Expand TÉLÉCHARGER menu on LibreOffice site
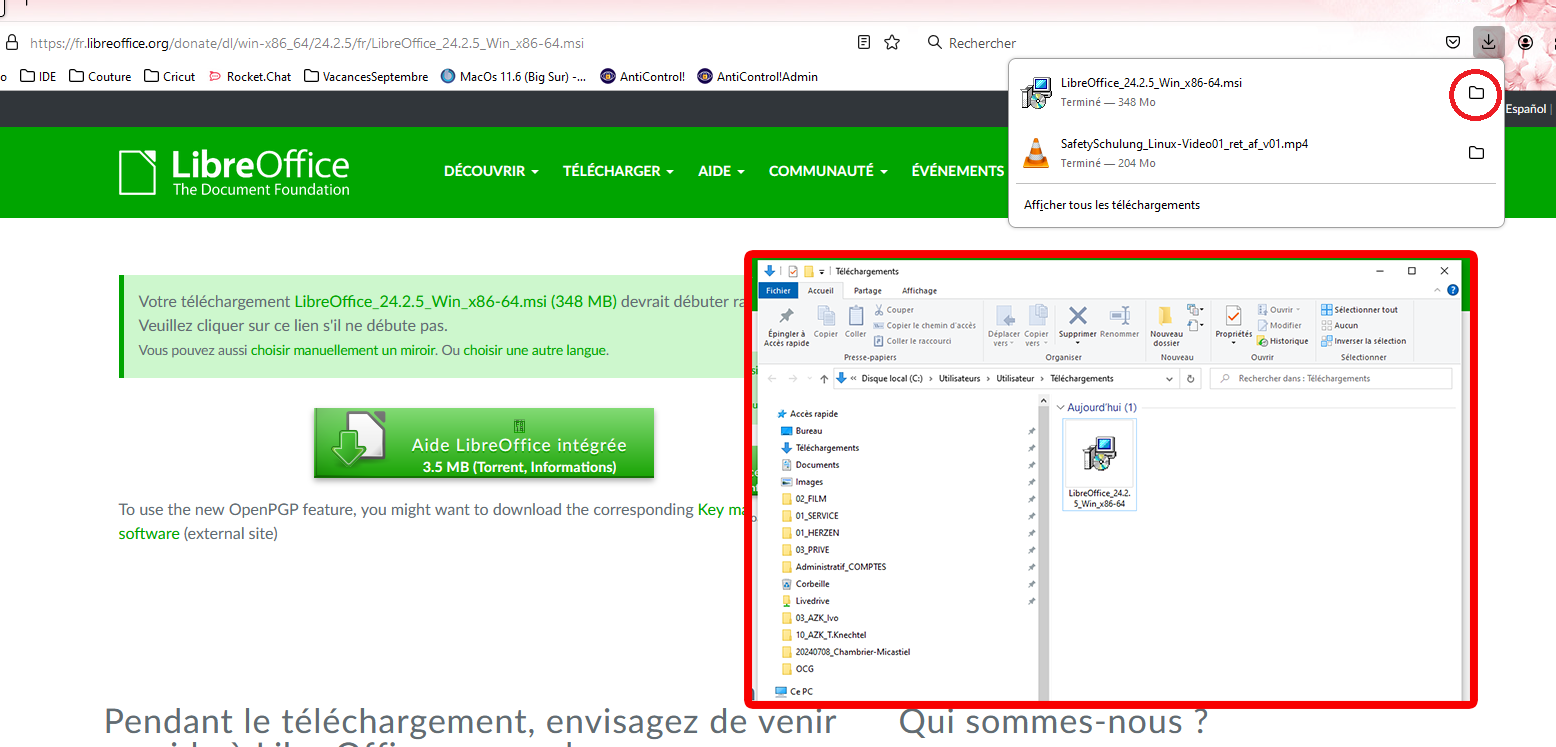Viewport: 1556px width, 747px height. (618, 171)
